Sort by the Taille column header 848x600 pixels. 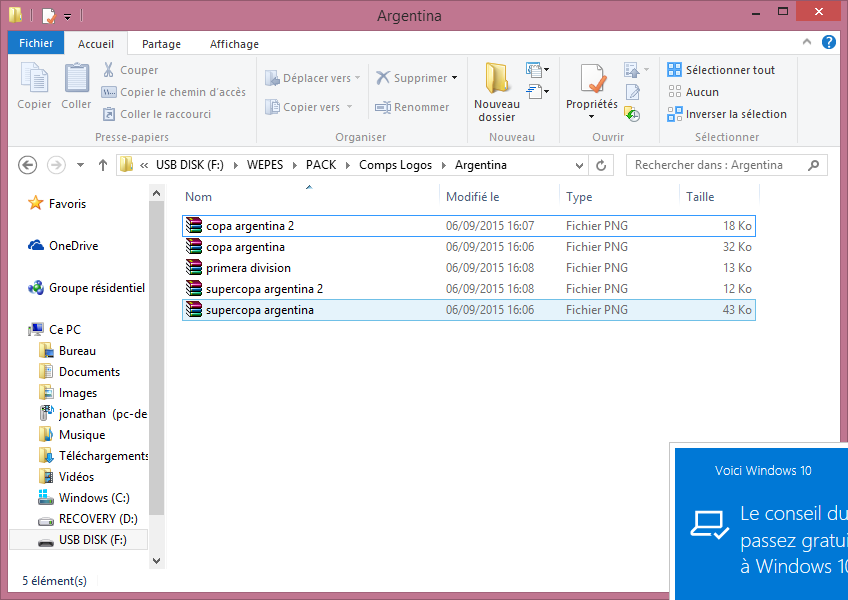(x=719, y=196)
